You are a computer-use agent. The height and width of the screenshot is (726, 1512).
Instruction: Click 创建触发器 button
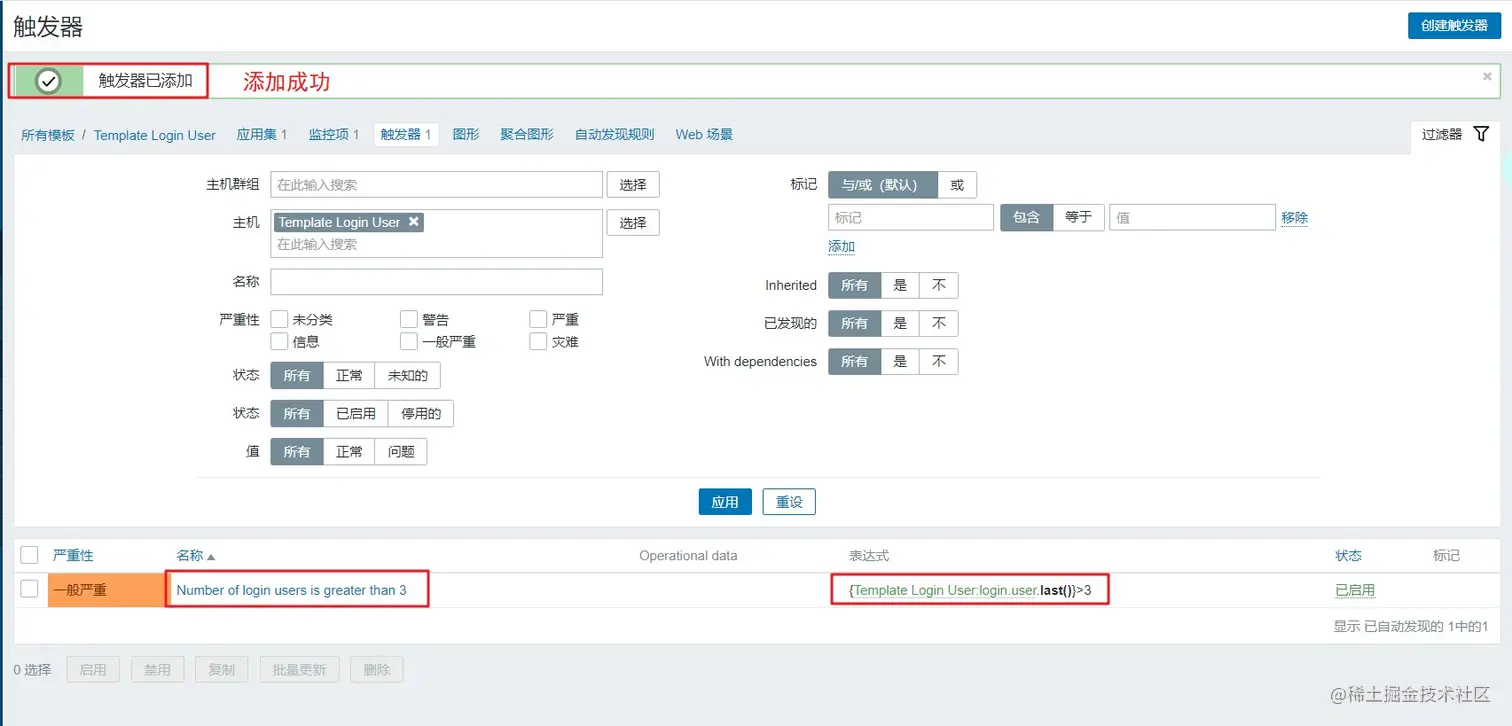pos(1454,25)
